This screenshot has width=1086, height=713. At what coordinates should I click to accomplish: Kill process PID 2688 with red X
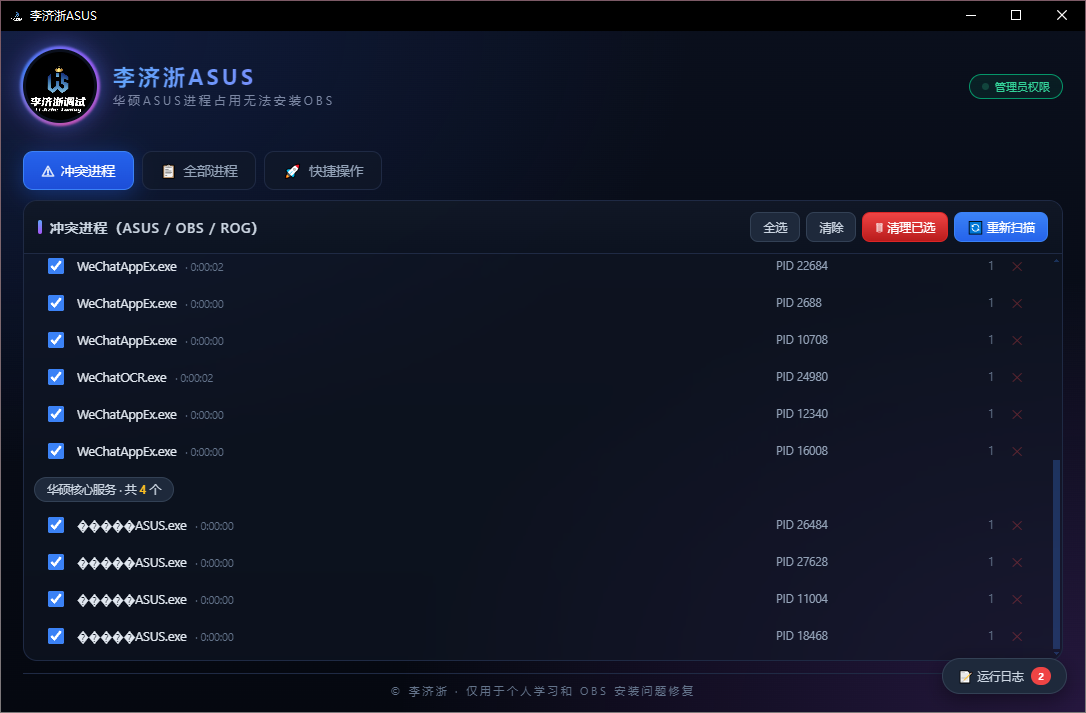1017,303
